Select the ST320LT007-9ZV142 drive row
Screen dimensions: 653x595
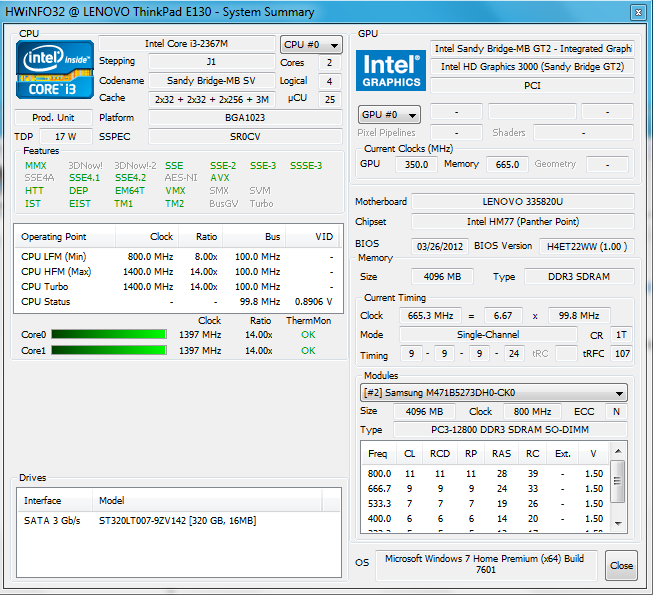[x=179, y=520]
